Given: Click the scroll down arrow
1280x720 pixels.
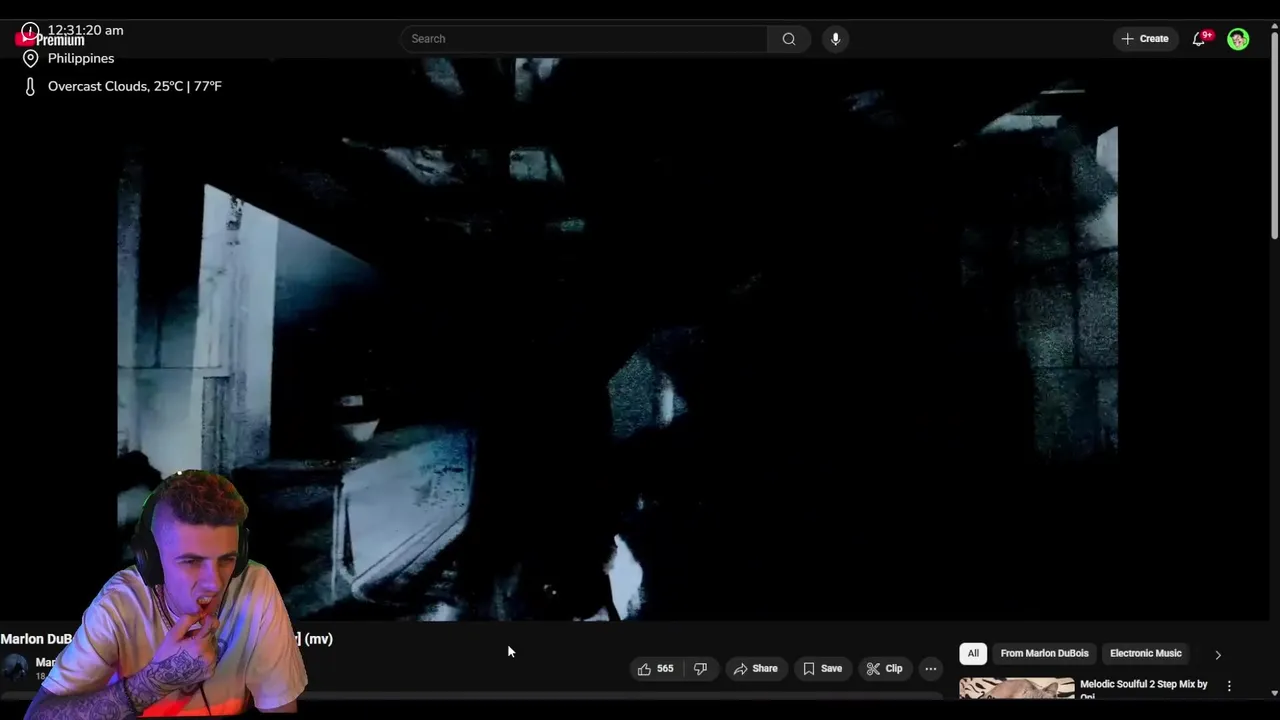Looking at the screenshot, I should pos(1274,692).
